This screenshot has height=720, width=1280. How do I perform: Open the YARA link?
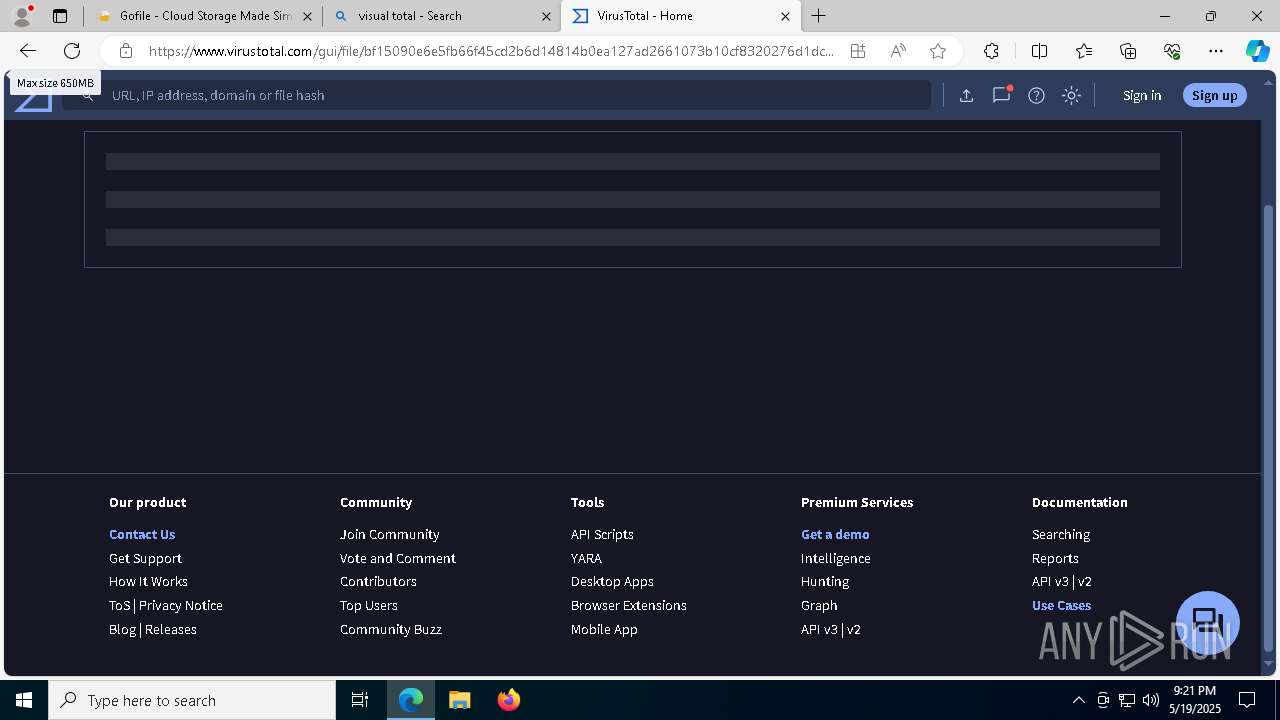586,558
